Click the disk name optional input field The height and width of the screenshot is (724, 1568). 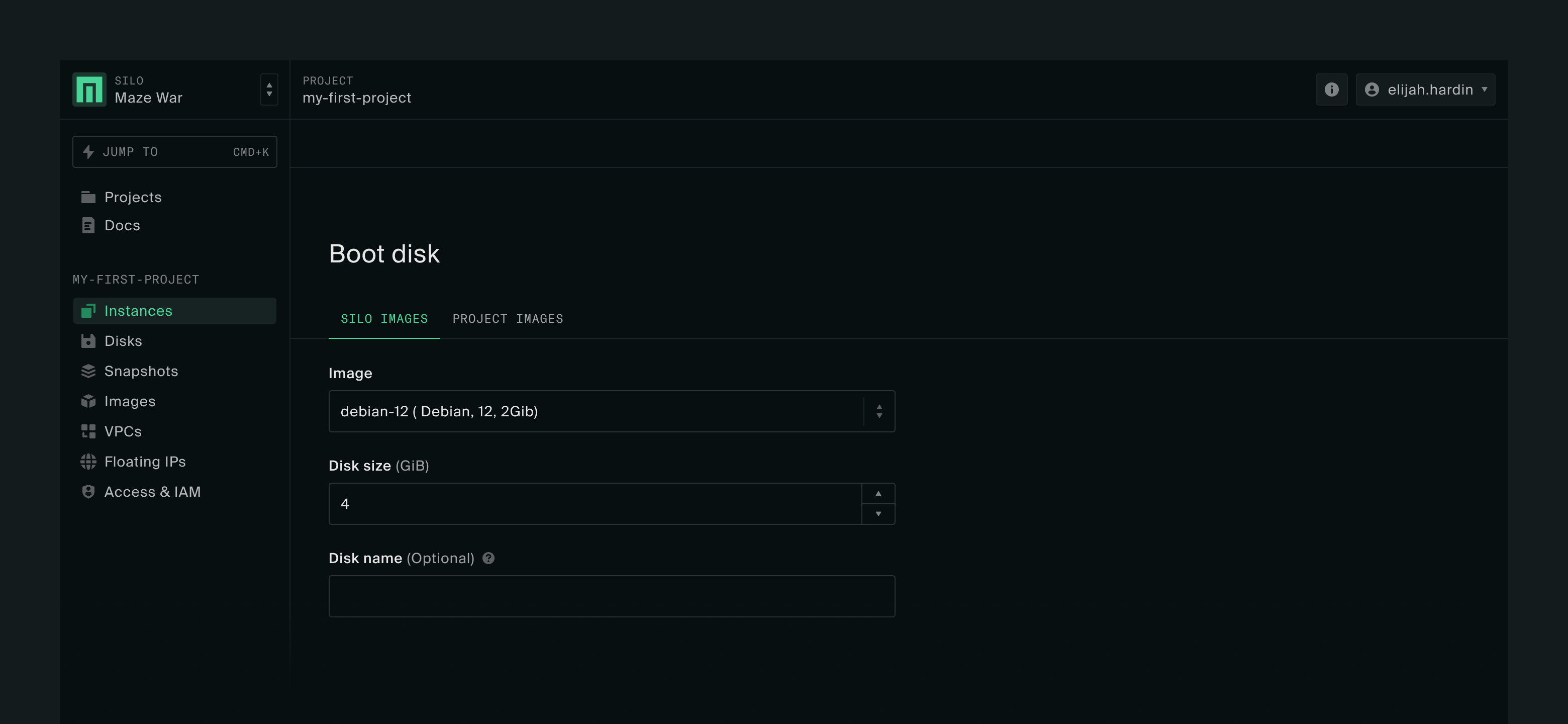point(612,596)
